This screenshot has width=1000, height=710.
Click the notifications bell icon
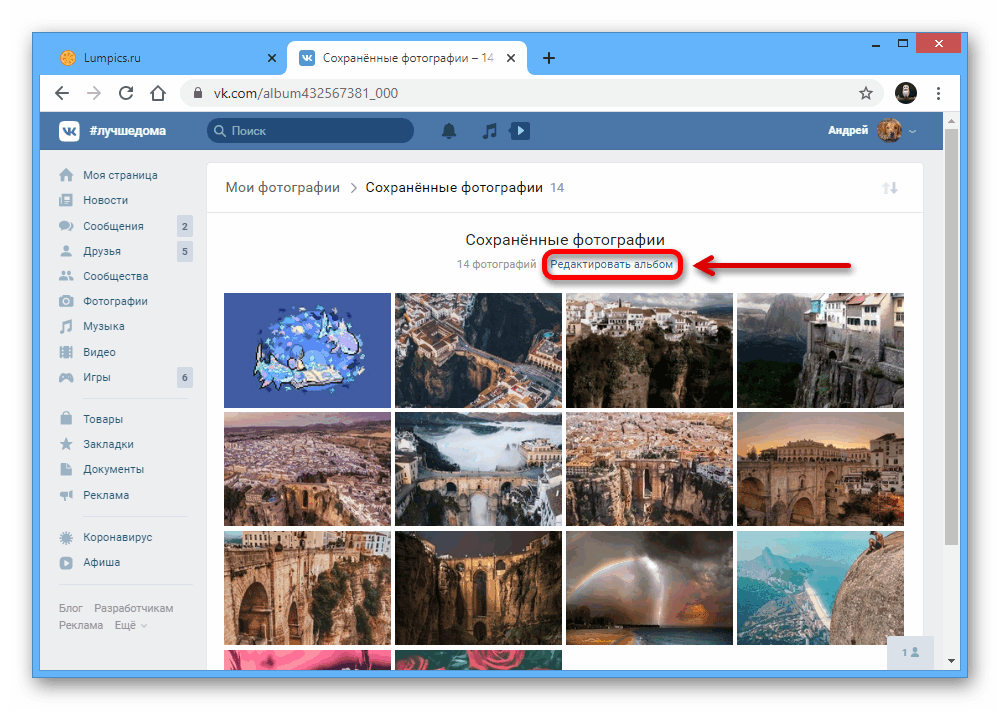point(449,131)
